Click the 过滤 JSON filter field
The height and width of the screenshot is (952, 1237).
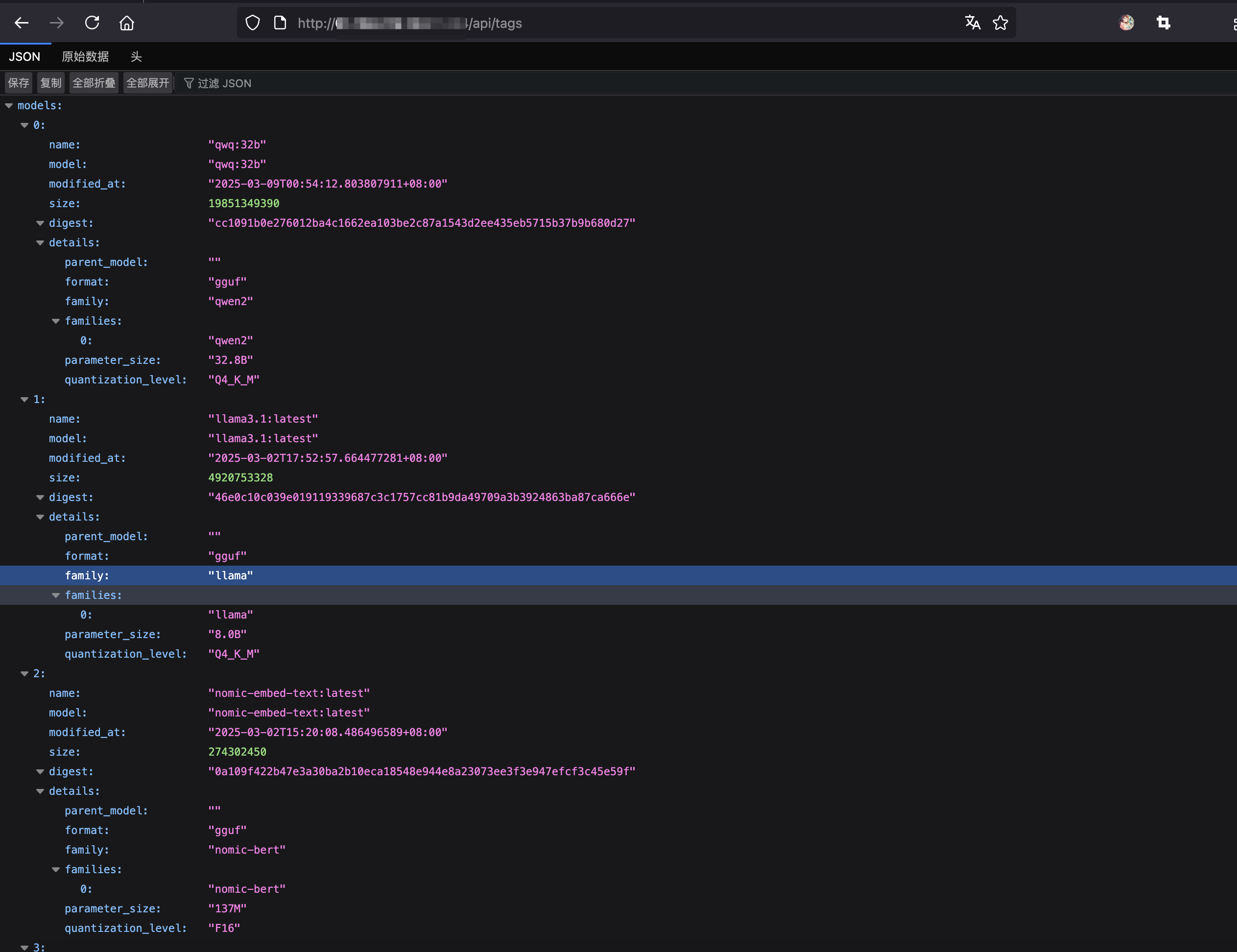tap(224, 83)
